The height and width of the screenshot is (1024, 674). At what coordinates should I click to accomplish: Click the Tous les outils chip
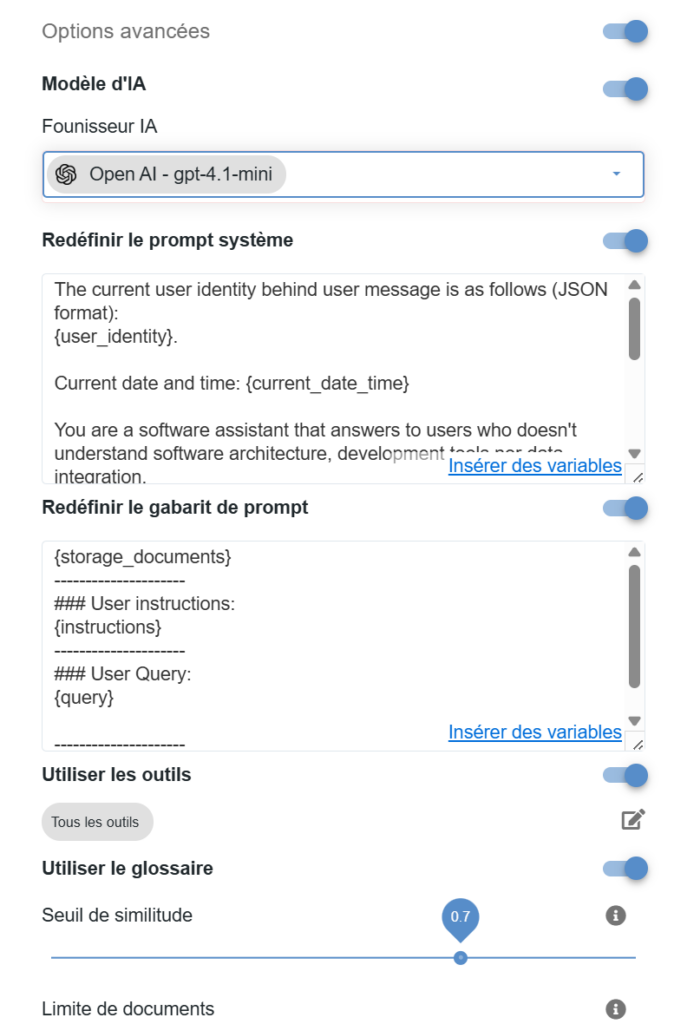click(97, 822)
